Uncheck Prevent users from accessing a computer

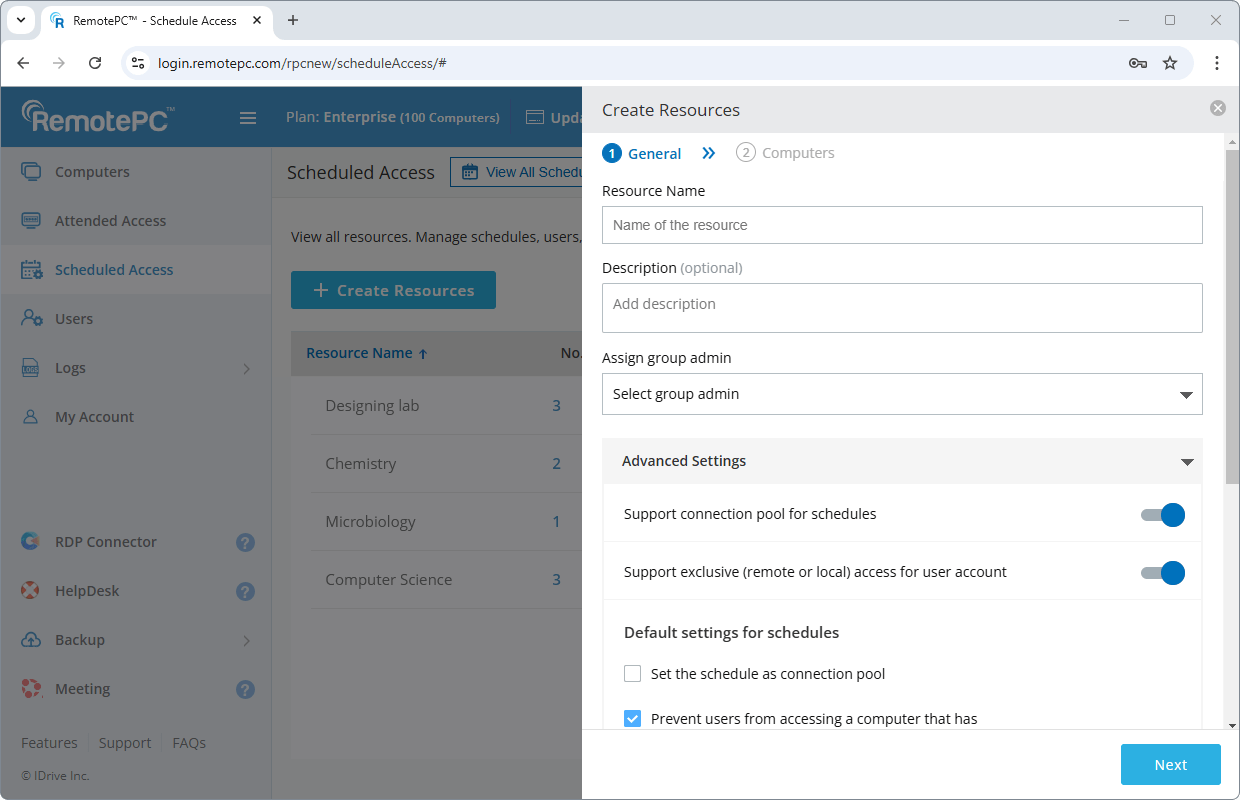tap(632, 719)
